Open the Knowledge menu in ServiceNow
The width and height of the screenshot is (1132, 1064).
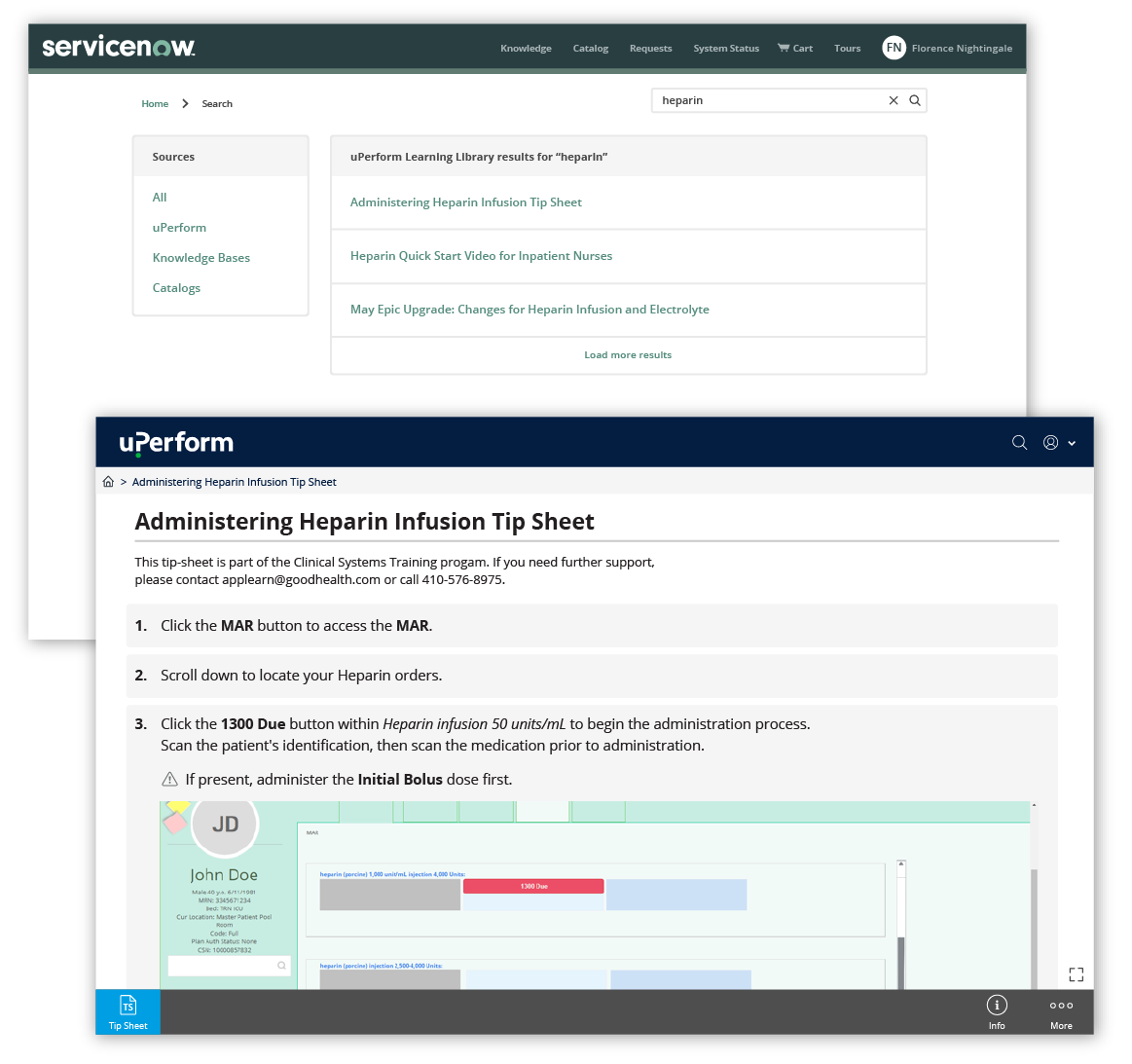[x=526, y=49]
